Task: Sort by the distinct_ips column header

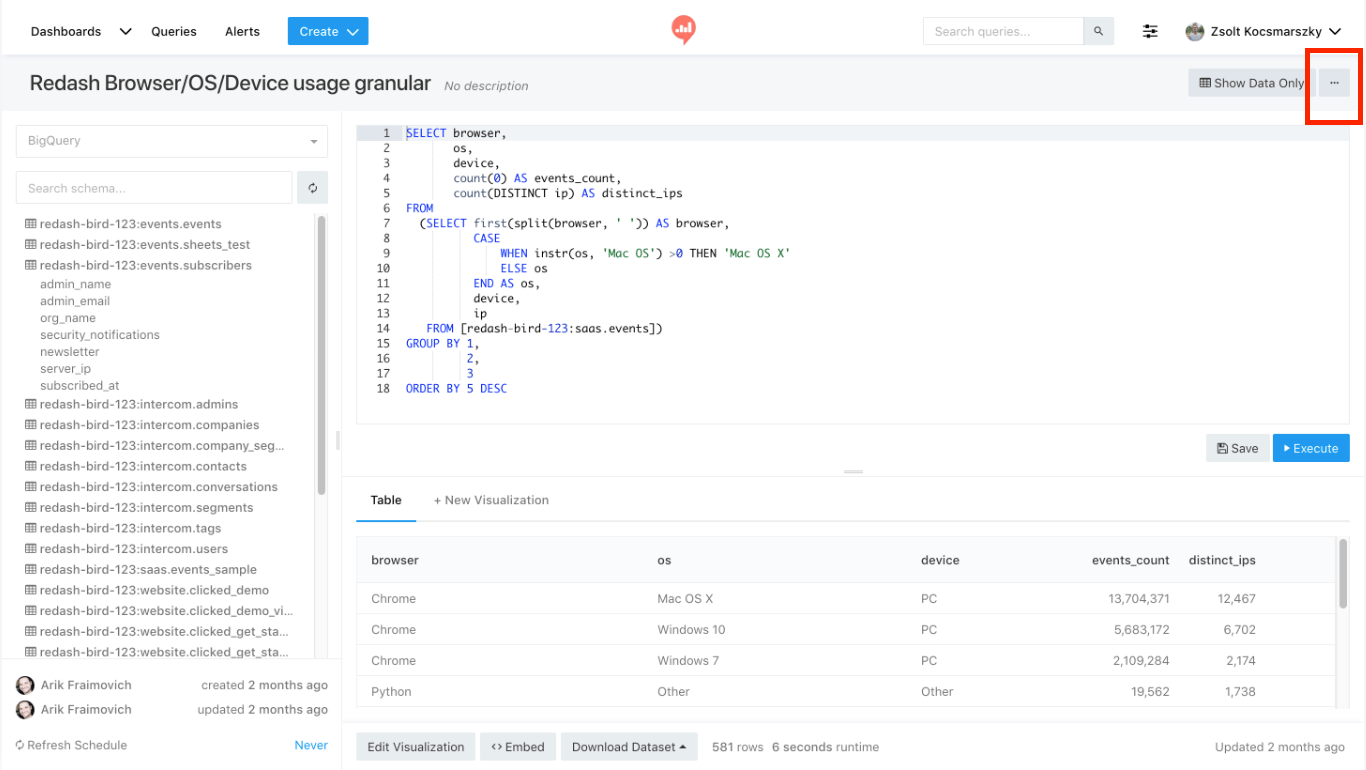Action: [x=1222, y=560]
